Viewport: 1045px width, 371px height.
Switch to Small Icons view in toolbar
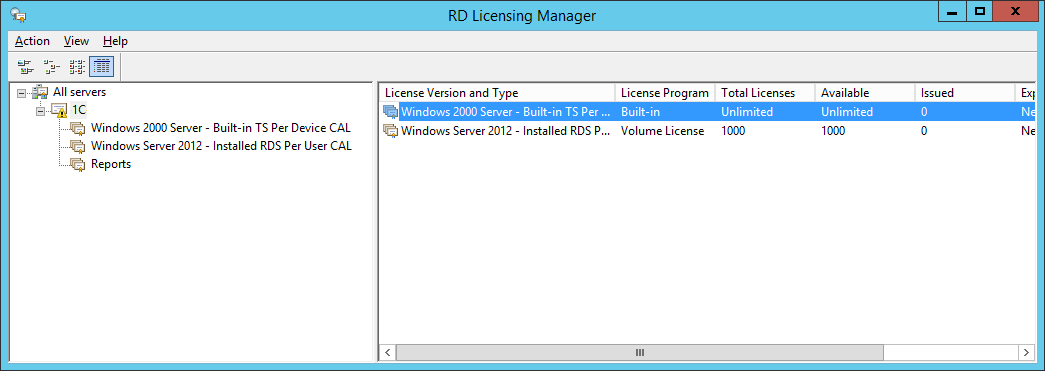51,67
